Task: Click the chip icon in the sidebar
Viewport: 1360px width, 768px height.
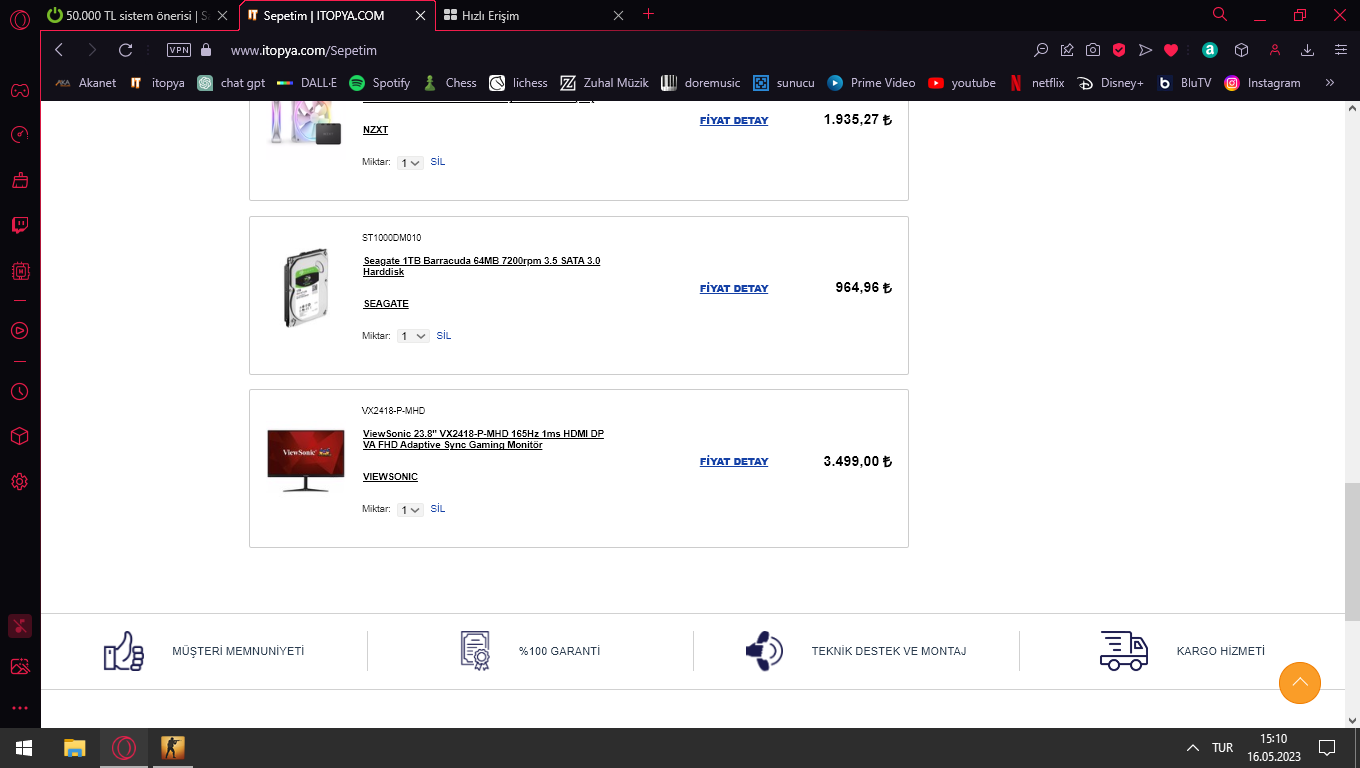Action: (19, 271)
